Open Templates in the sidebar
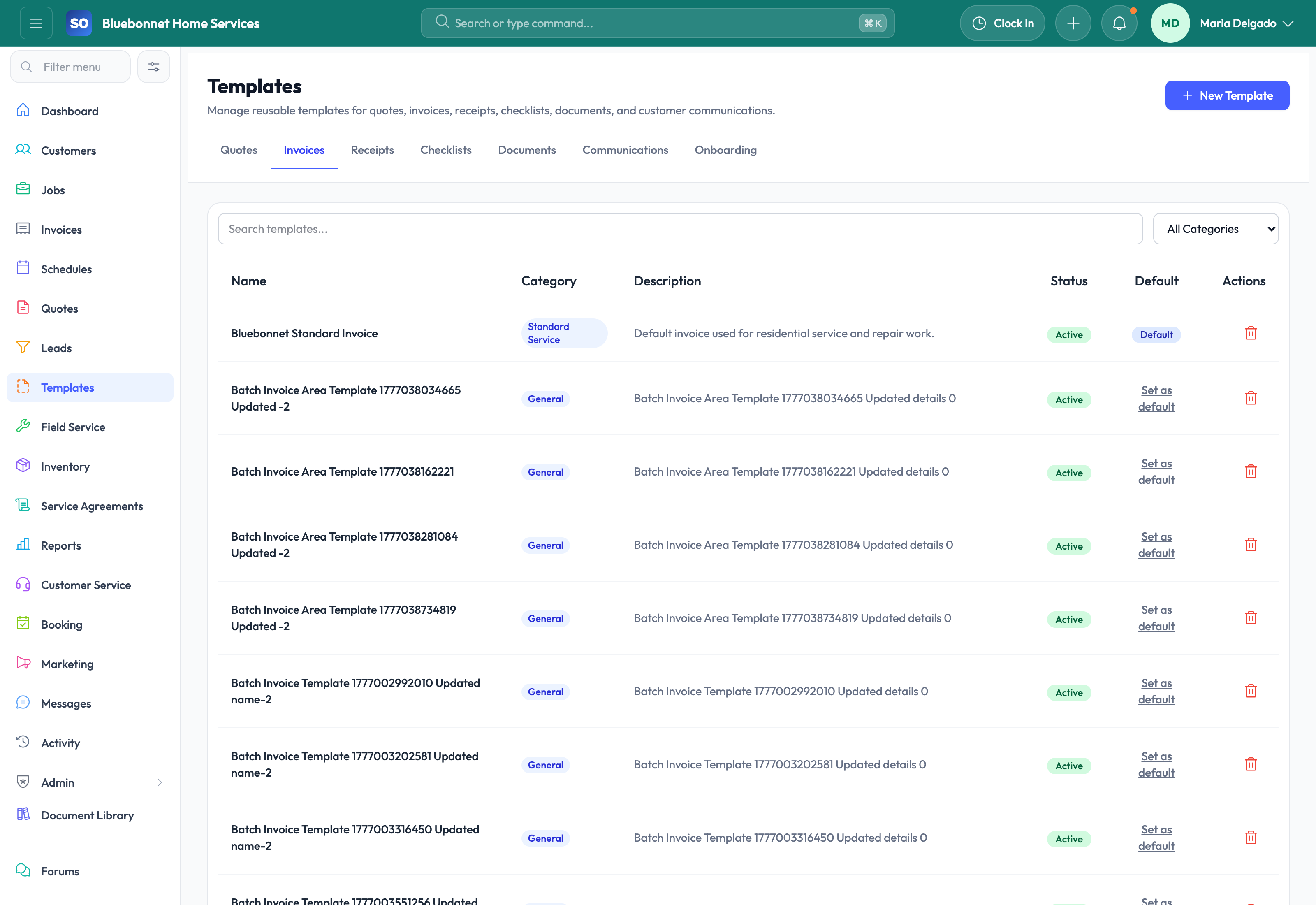The height and width of the screenshot is (905, 1316). tap(90, 387)
